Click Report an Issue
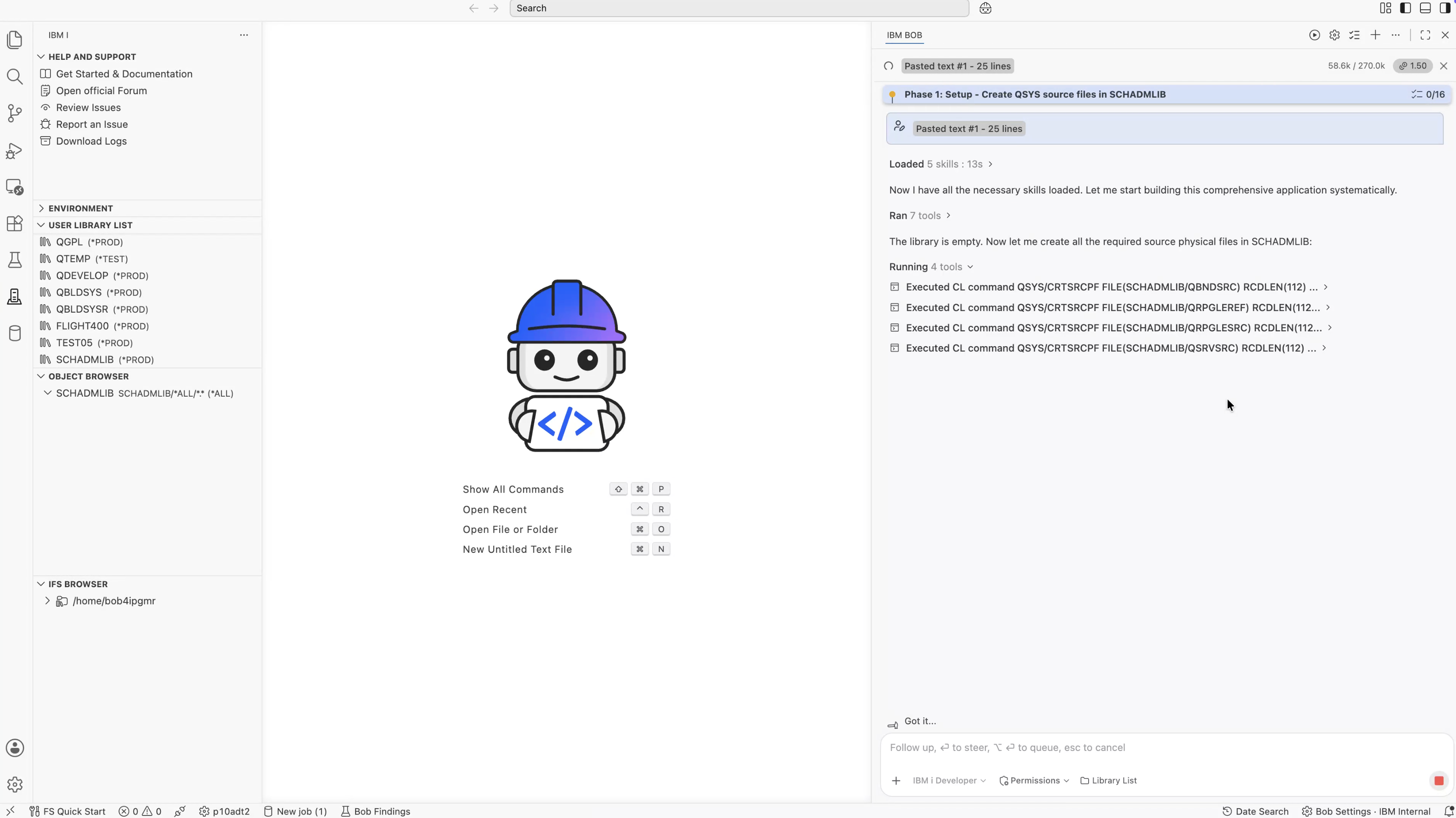The width and height of the screenshot is (1456, 818). pyautogui.click(x=92, y=124)
